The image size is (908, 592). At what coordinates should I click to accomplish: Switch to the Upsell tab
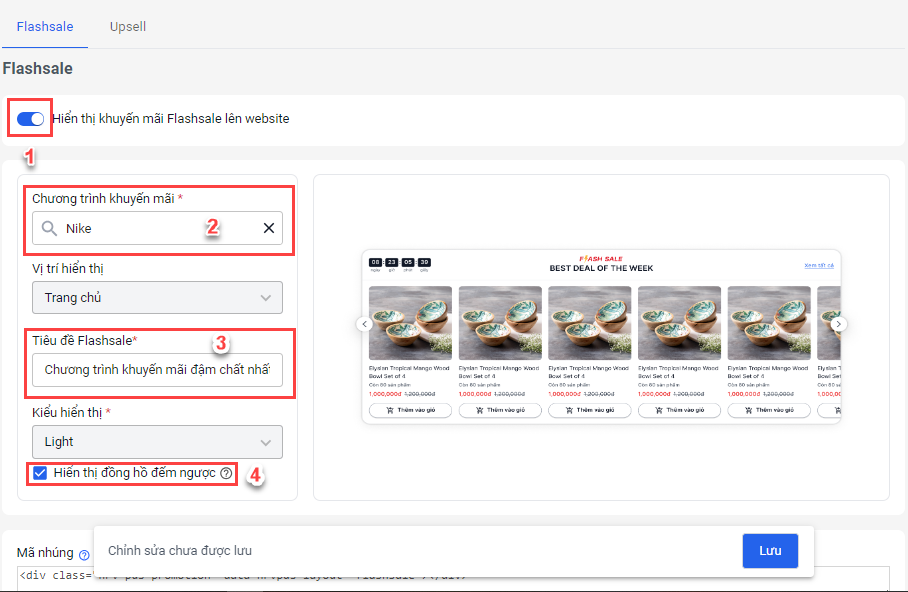click(128, 27)
